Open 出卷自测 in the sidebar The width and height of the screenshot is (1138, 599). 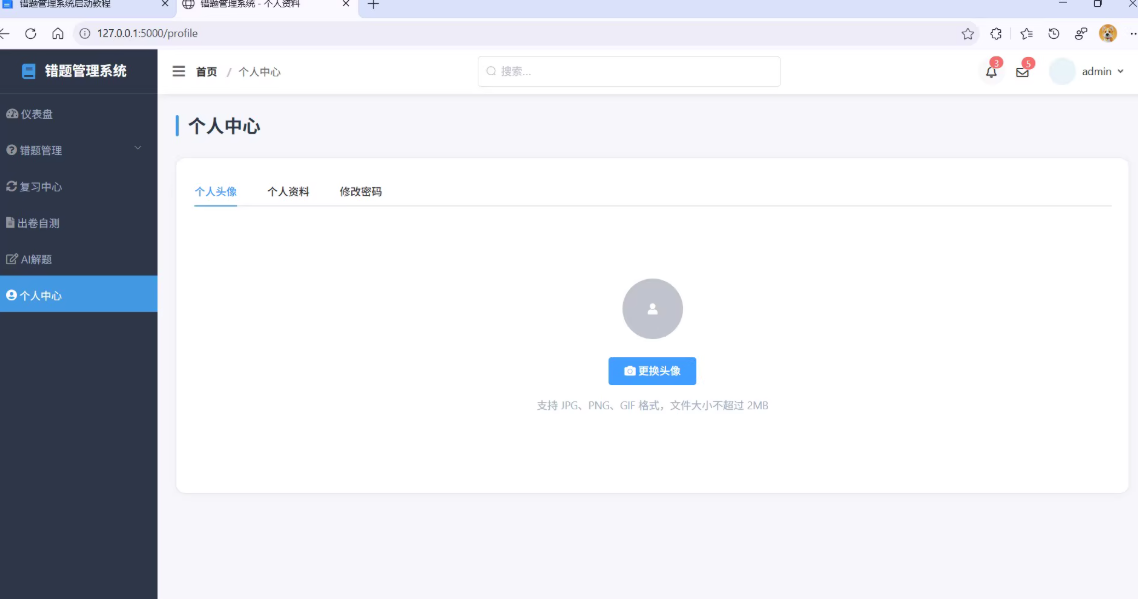point(78,223)
